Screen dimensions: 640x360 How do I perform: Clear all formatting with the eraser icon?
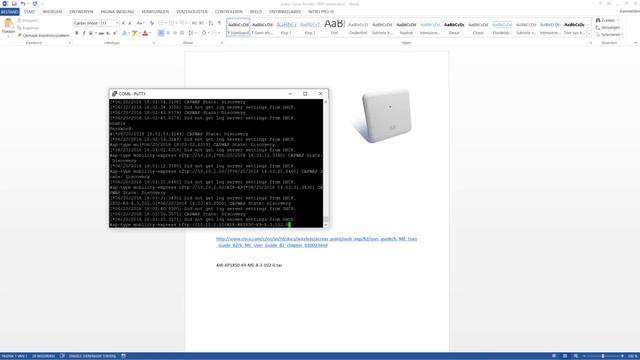[152, 23]
